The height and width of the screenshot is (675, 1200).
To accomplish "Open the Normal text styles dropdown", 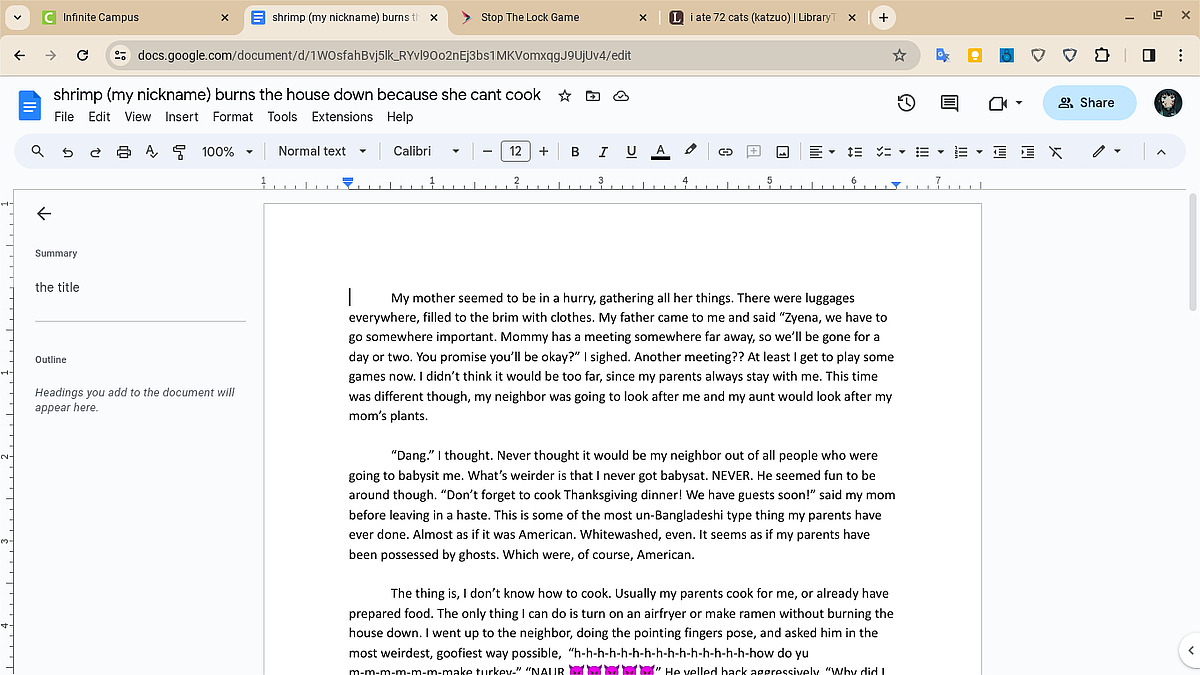I will pyautogui.click(x=322, y=151).
